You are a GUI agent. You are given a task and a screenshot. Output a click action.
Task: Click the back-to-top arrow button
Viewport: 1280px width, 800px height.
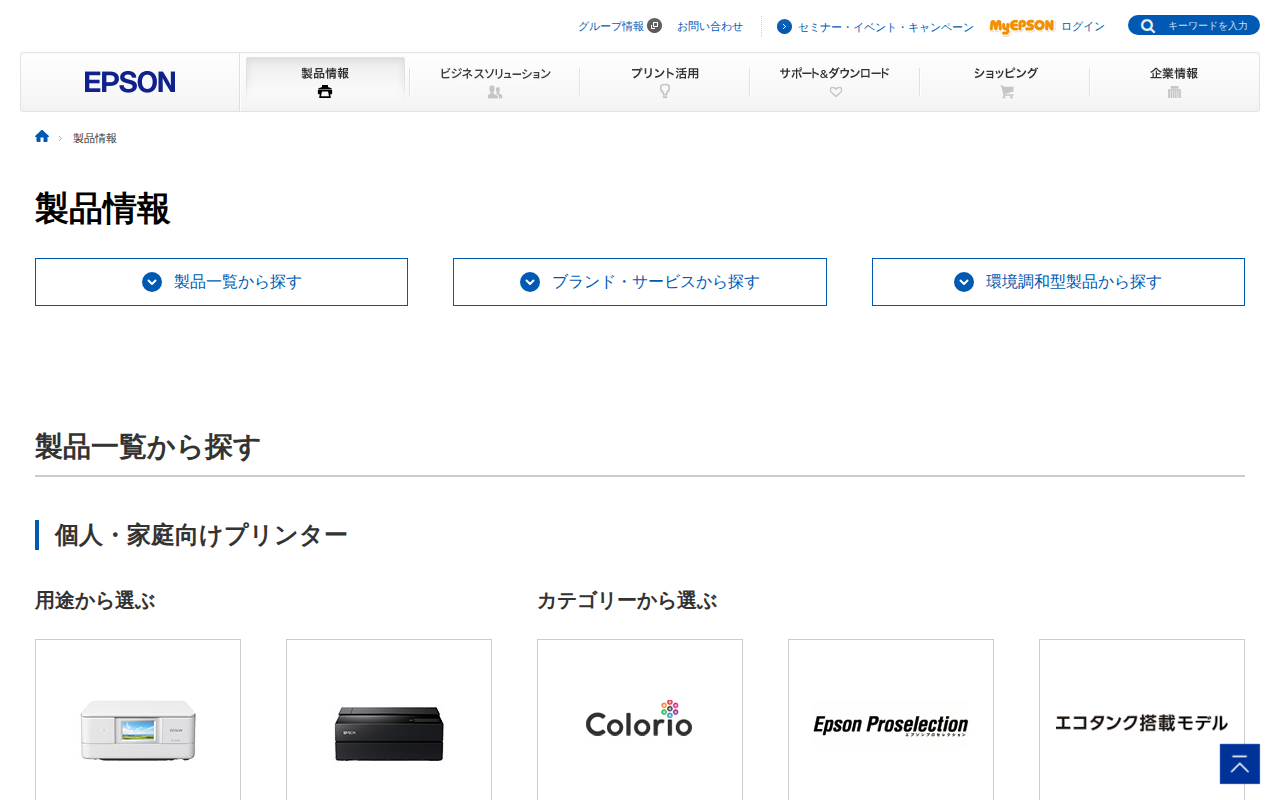pyautogui.click(x=1240, y=764)
